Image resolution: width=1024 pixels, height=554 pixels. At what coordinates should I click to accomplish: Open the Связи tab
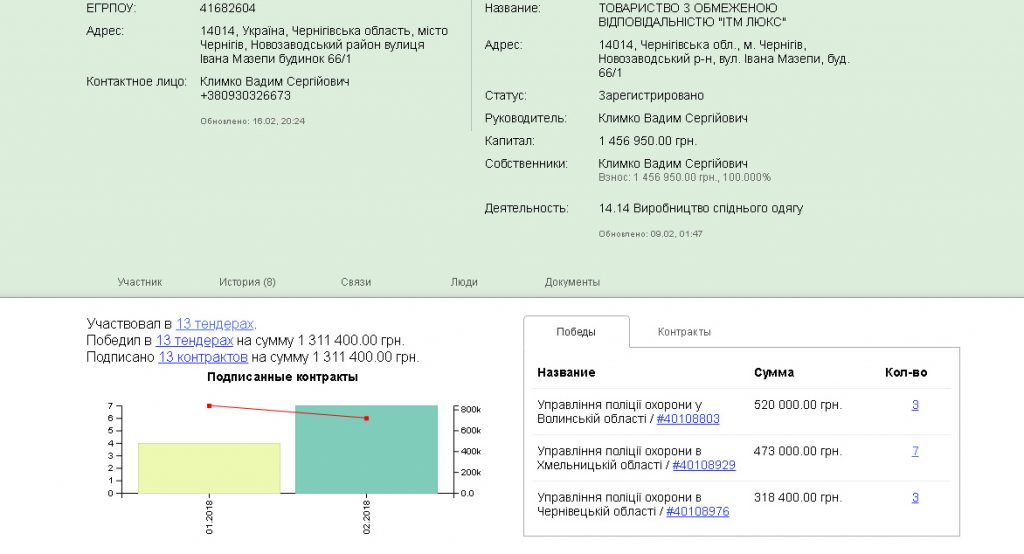pyautogui.click(x=355, y=282)
